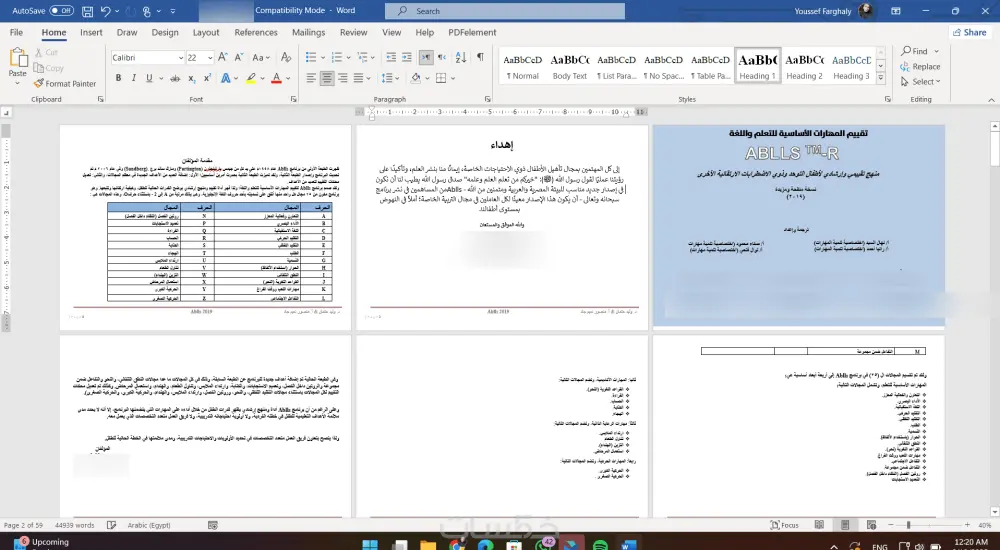Screen dimensions: 1000x550
Task: Switch to Focus mode in the status bar
Action: (x=785, y=525)
